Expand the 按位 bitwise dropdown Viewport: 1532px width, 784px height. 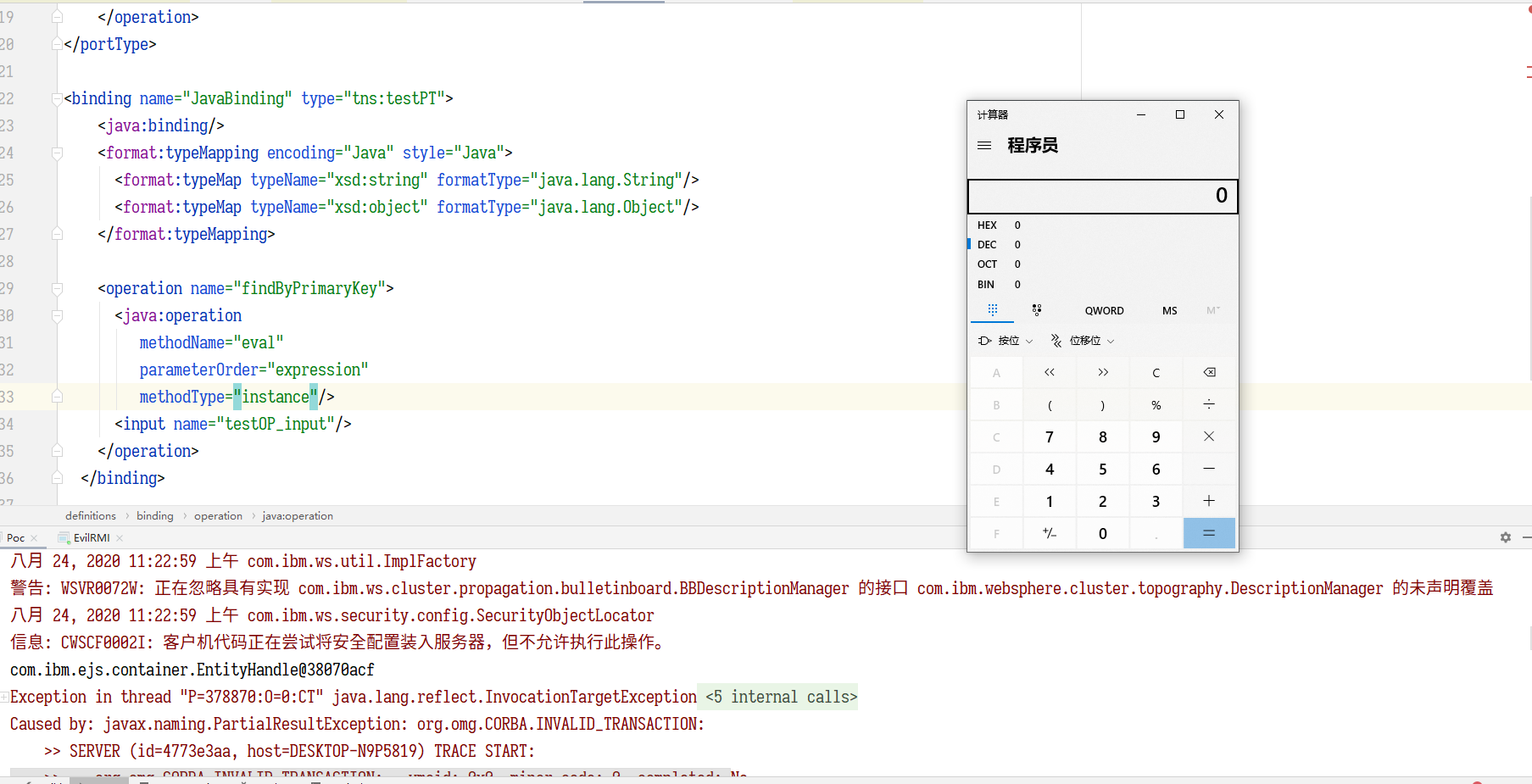tap(1007, 341)
